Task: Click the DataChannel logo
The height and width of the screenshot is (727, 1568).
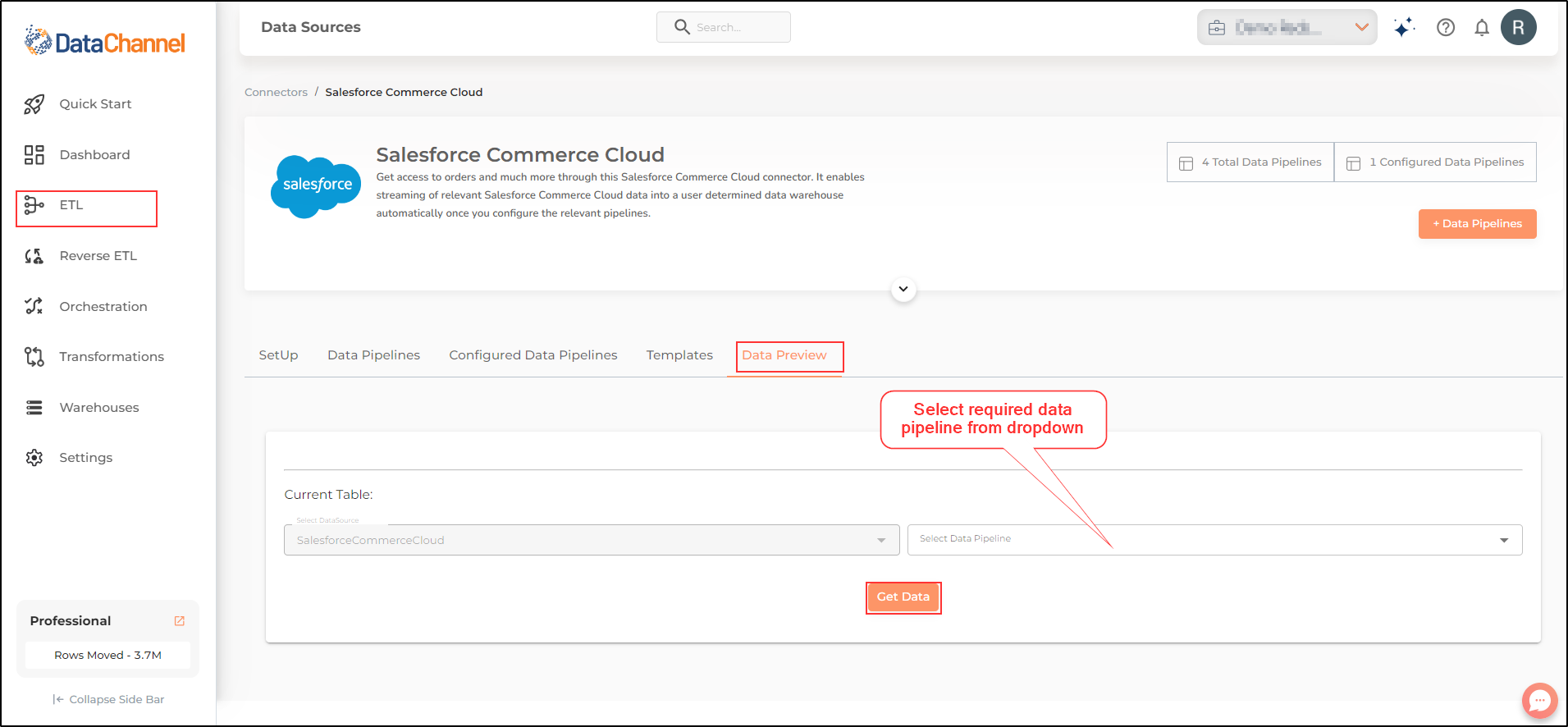Action: coord(105,41)
